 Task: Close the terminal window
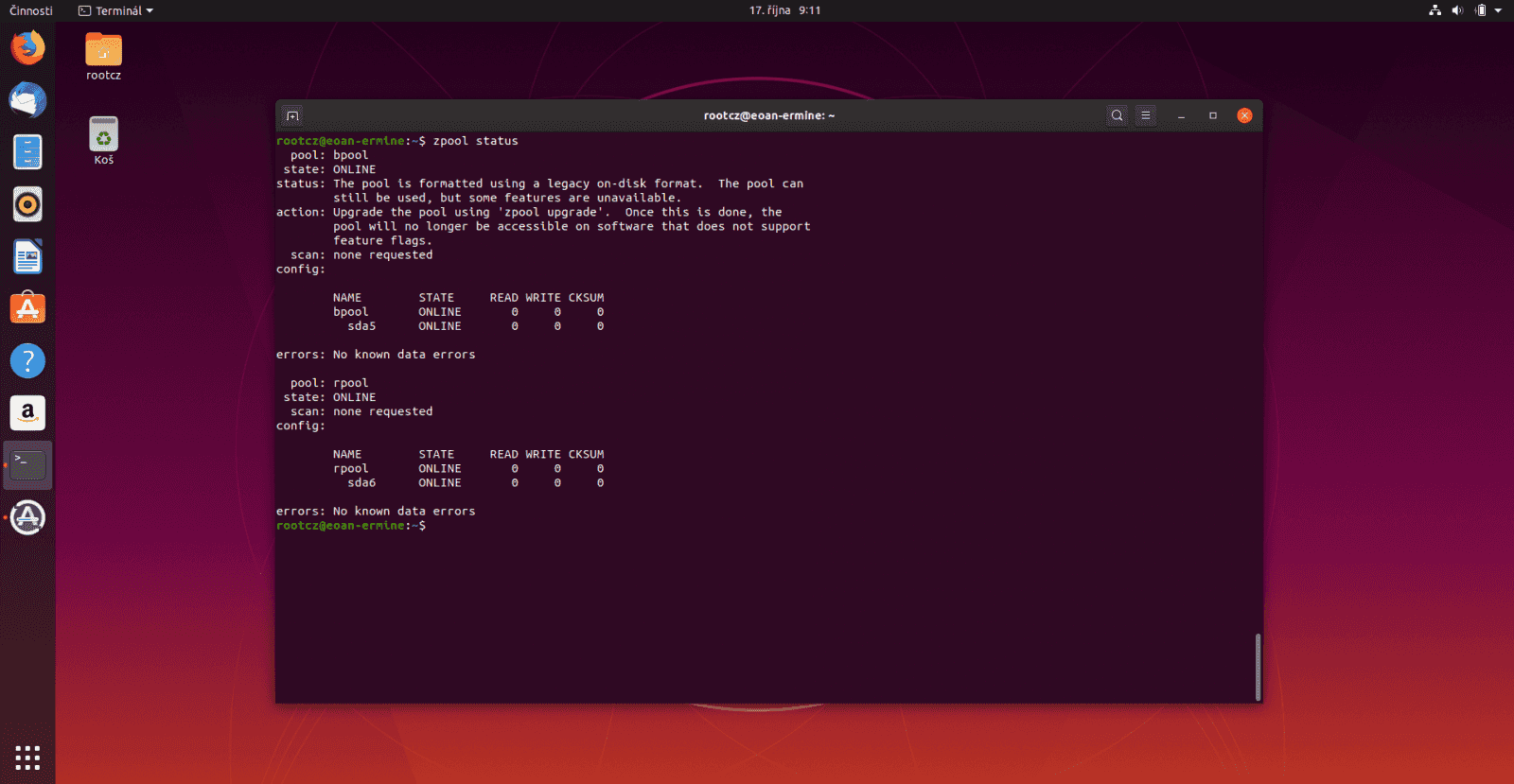[x=1244, y=115]
